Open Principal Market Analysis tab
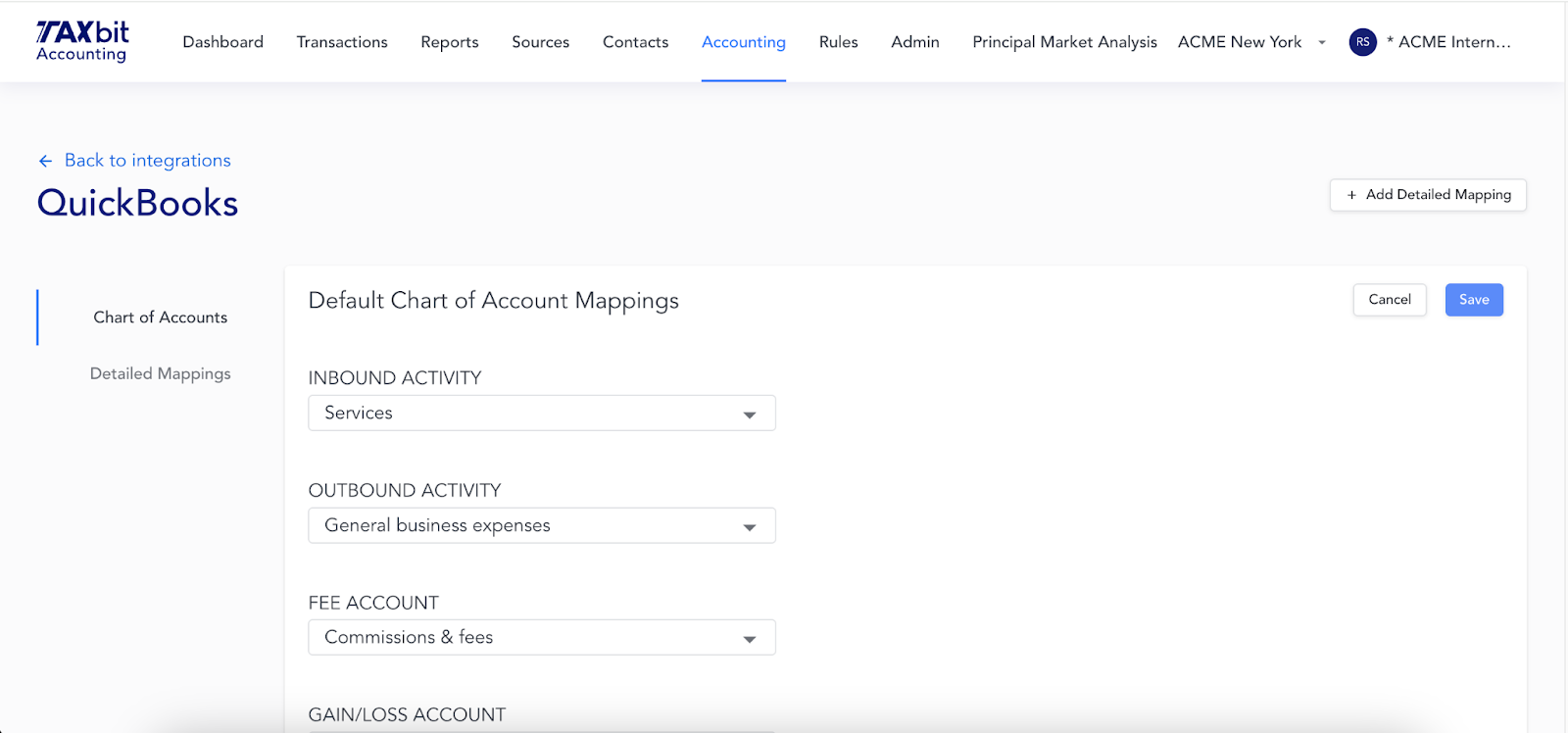 1064,42
